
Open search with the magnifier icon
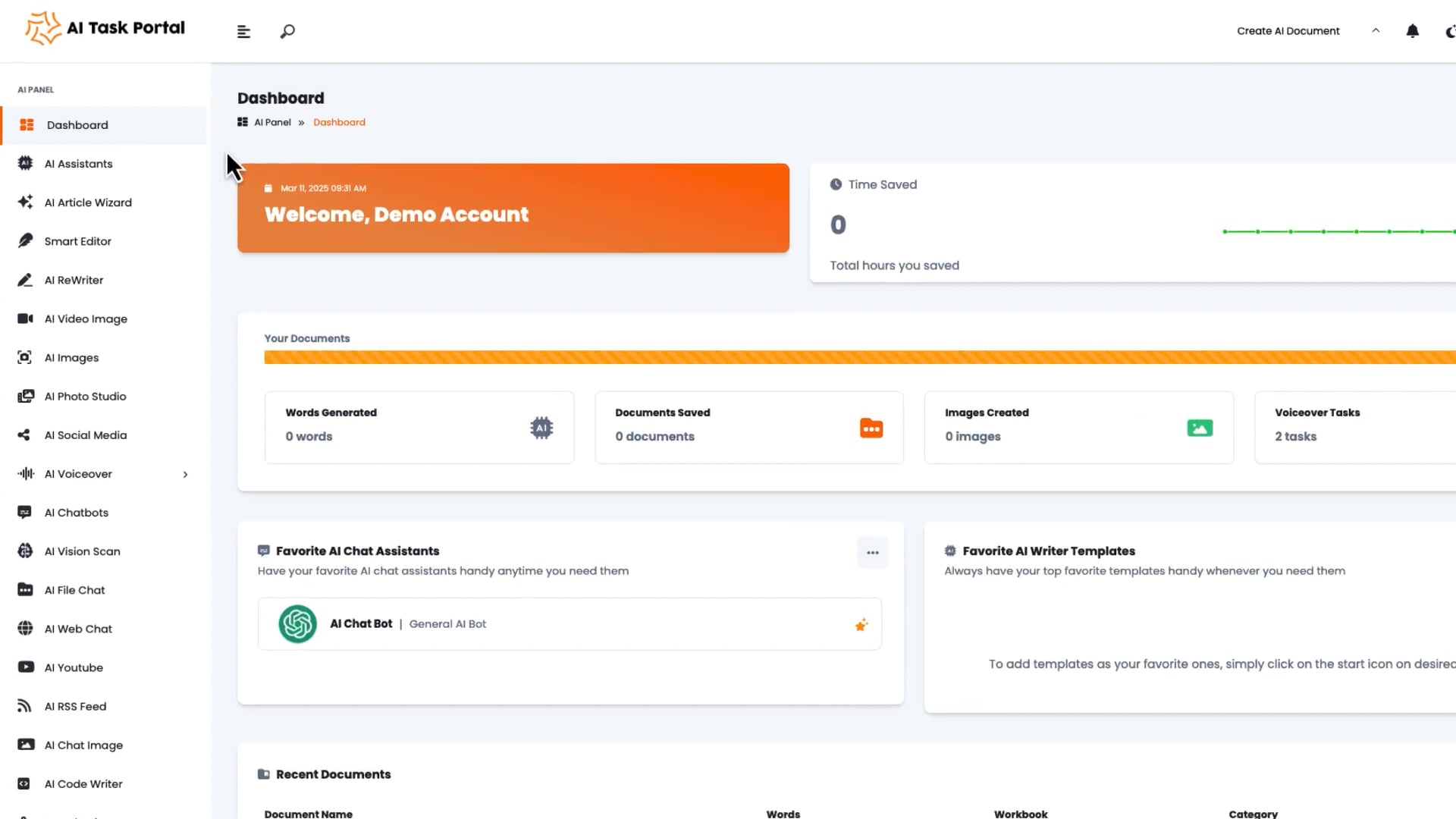[x=287, y=32]
